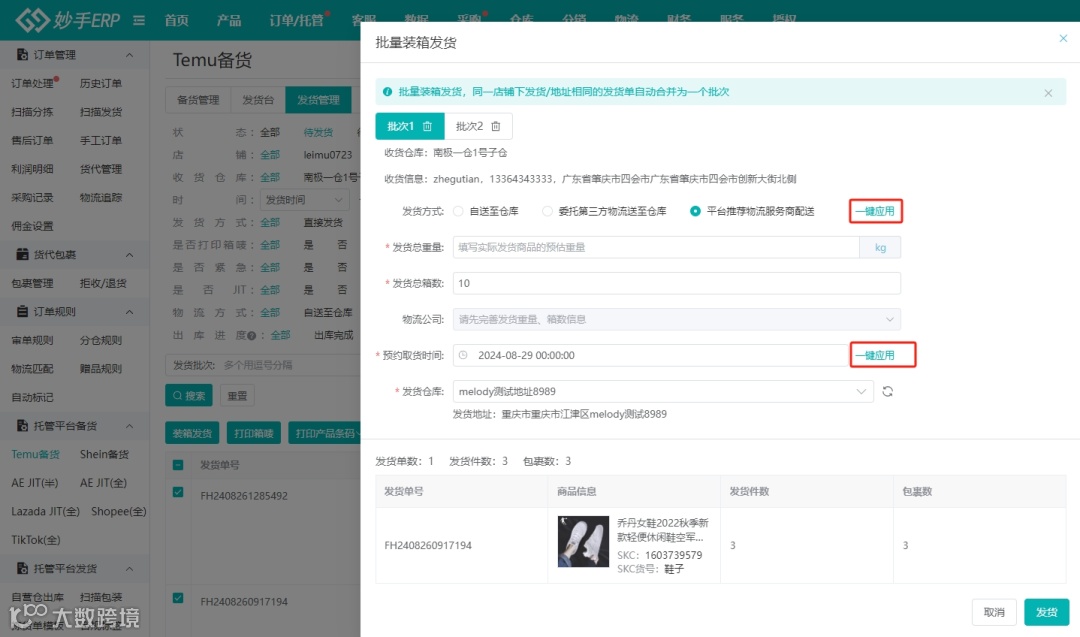The width and height of the screenshot is (1080, 637).
Task: Click the 打印箱唛 button
Action: coord(253,433)
